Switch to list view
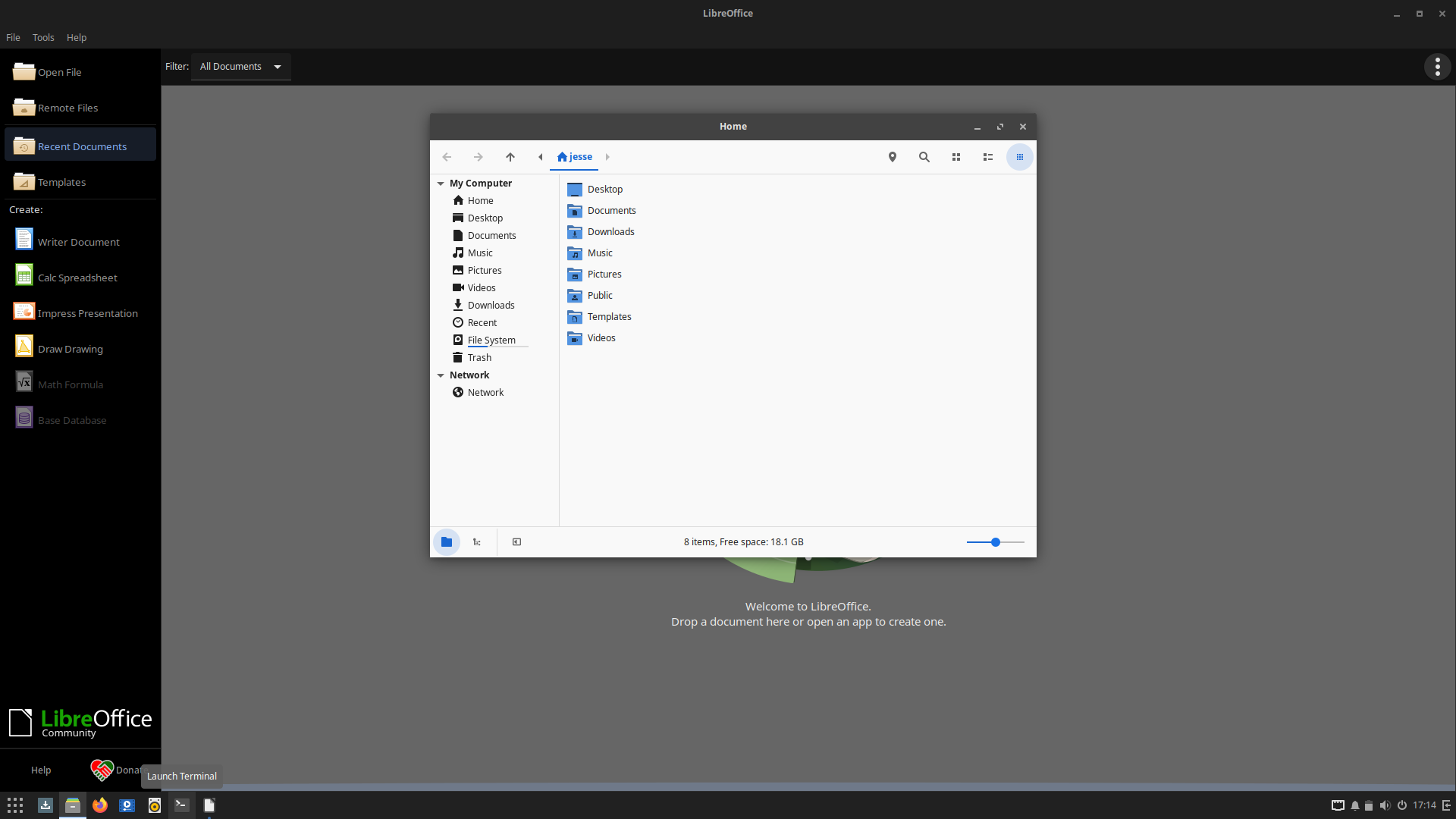Screen dimensions: 1456x819 click(x=988, y=157)
